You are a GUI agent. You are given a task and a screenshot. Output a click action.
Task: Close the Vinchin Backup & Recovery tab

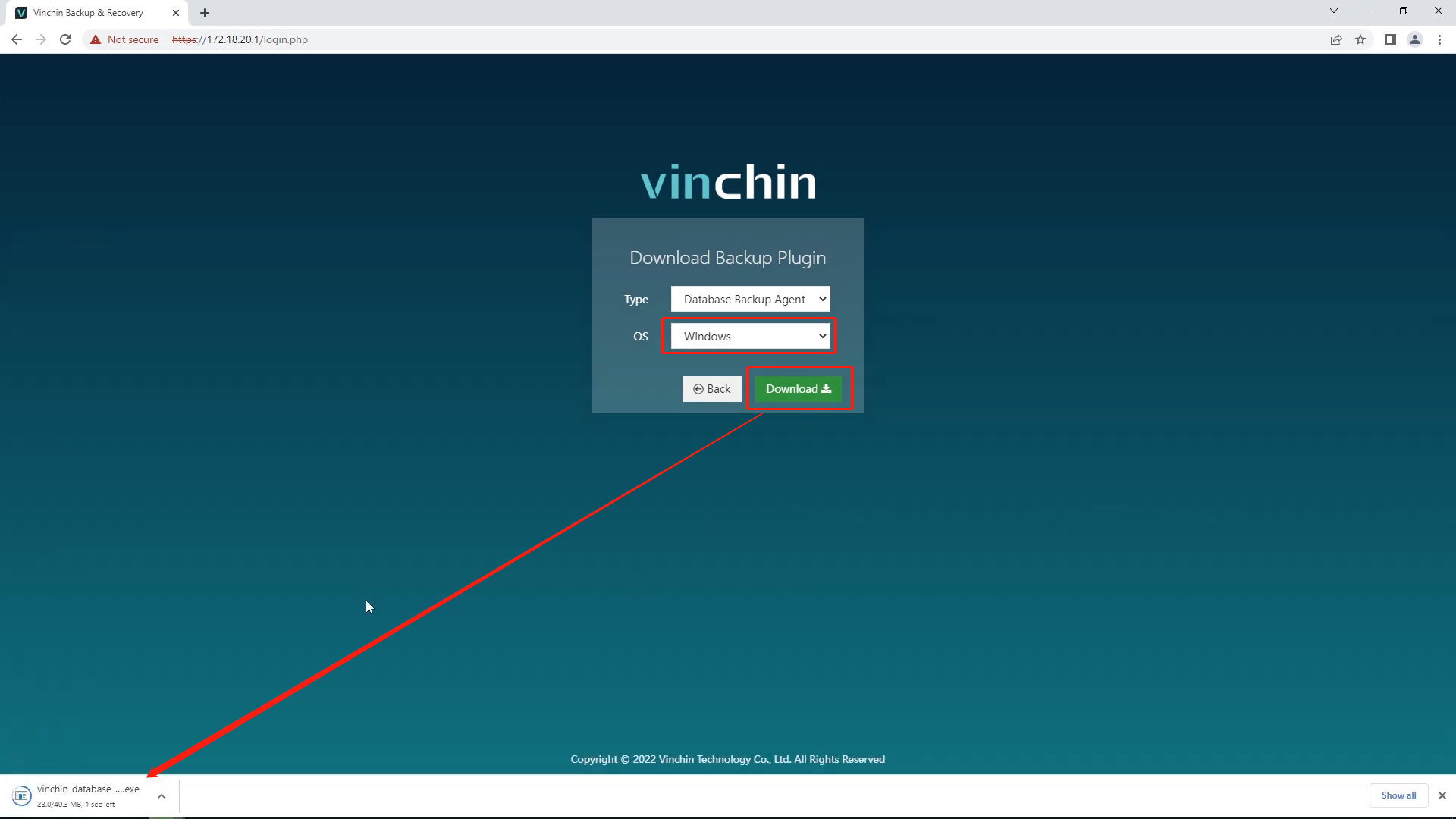coord(176,13)
